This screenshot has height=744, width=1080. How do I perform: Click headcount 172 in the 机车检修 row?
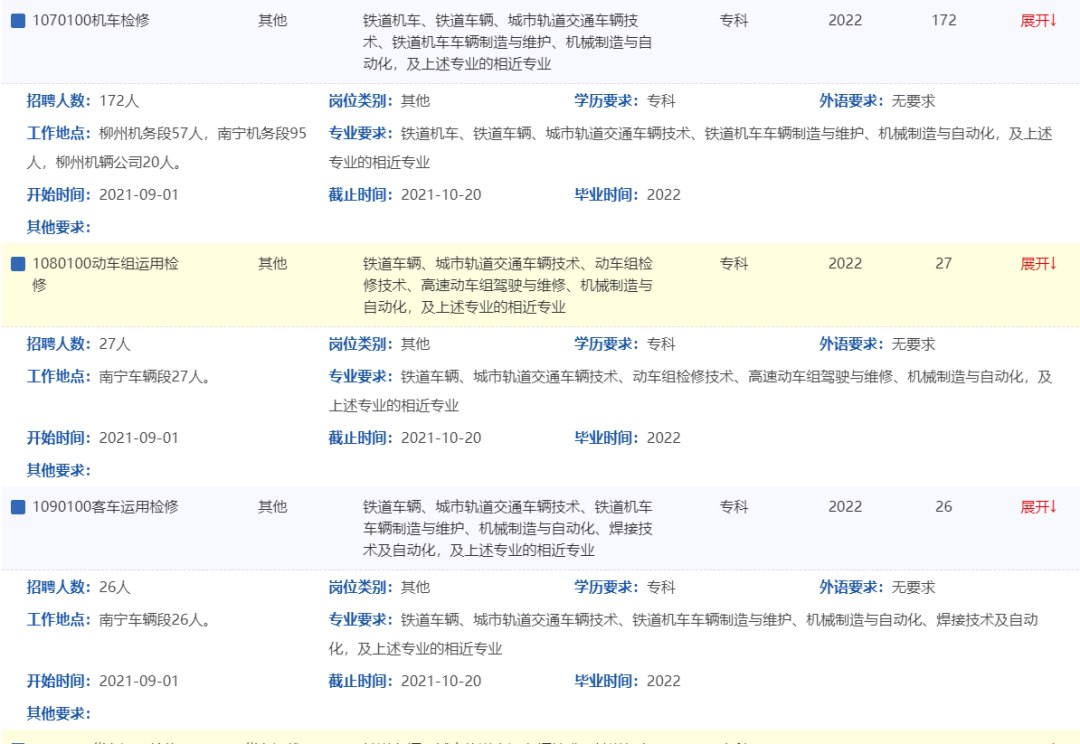click(x=944, y=21)
